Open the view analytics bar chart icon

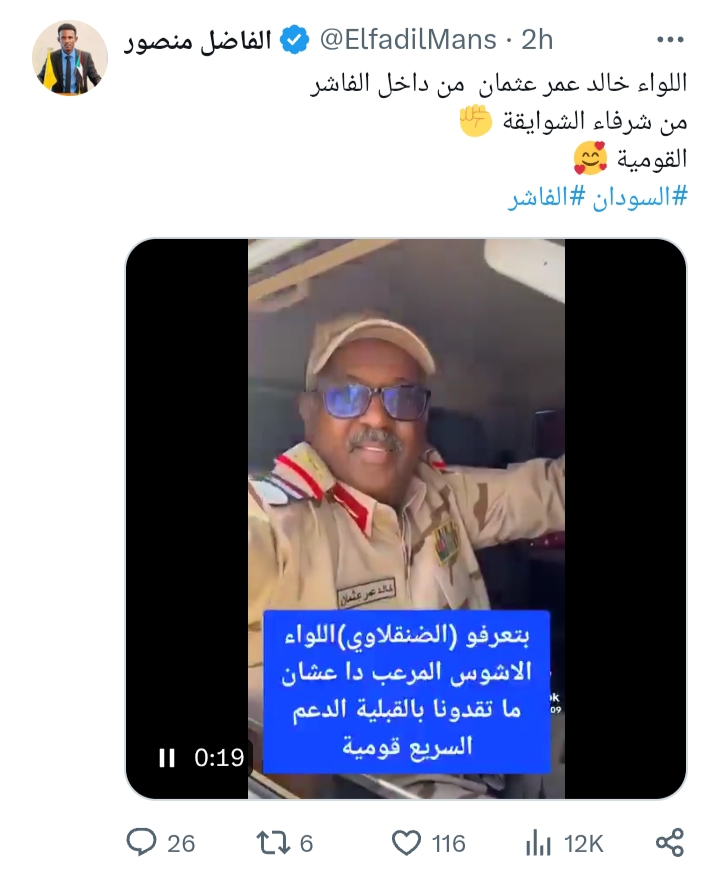click(x=538, y=843)
